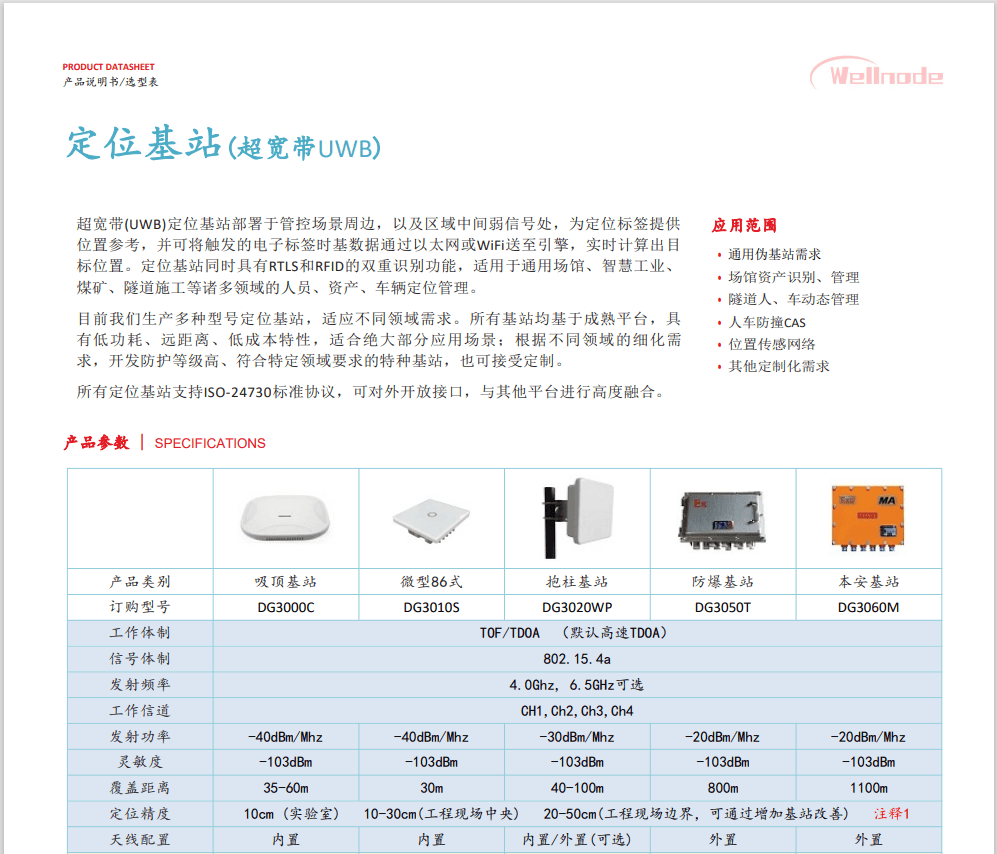Click the bullet 场馆资产识别、管理
This screenshot has width=997, height=854.
click(794, 277)
